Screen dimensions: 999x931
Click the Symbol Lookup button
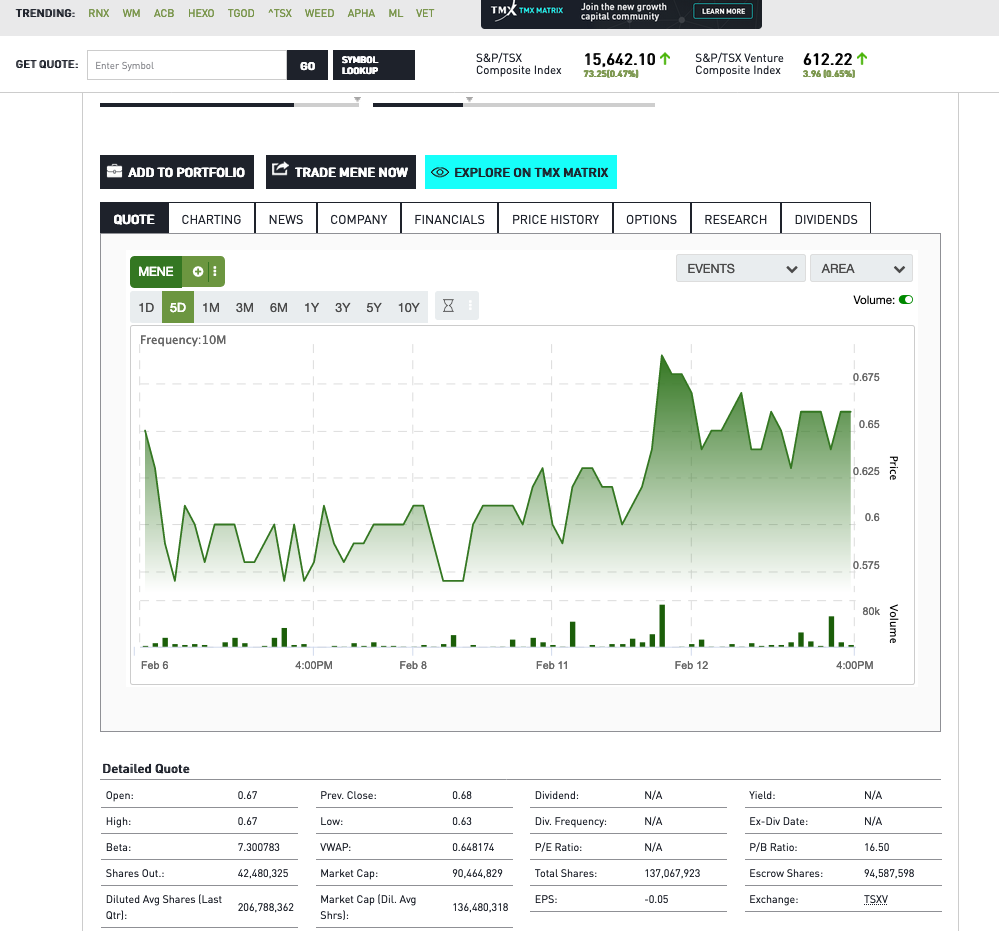[x=372, y=65]
